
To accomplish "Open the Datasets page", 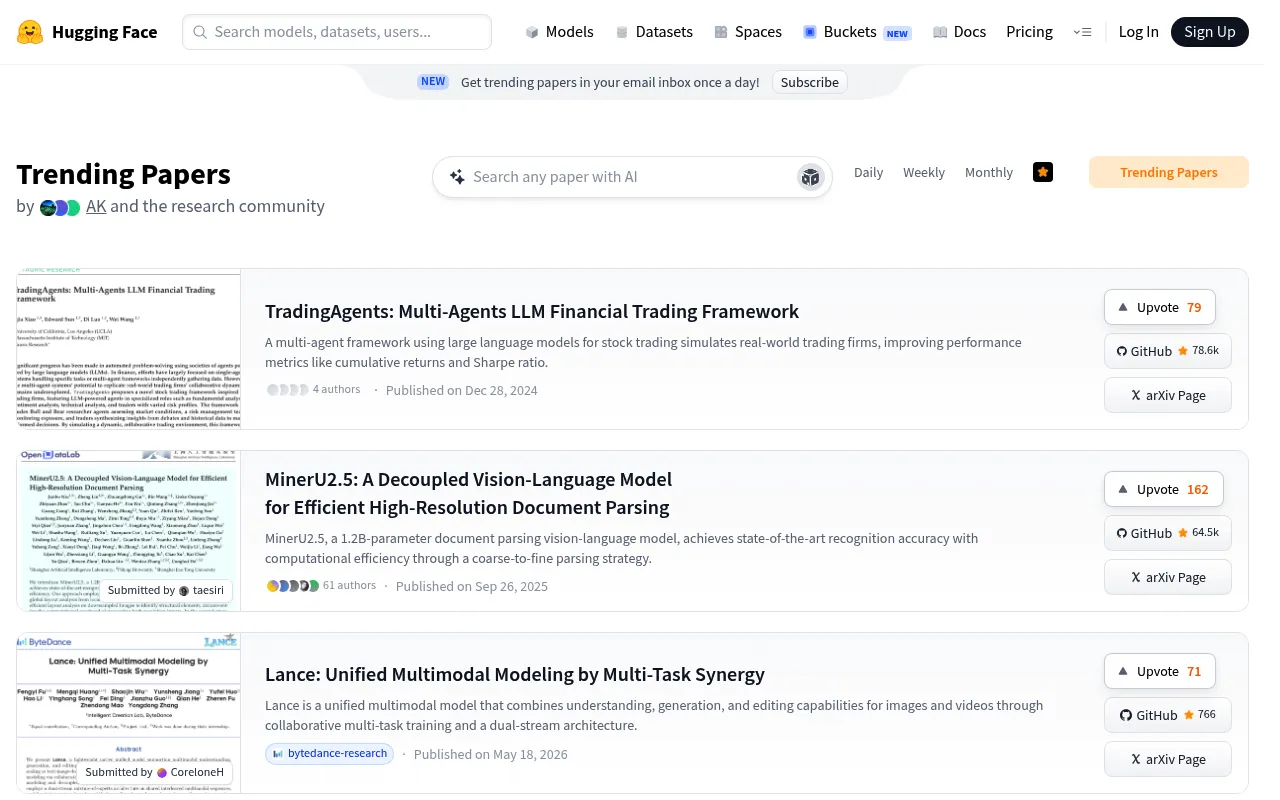I will tap(654, 32).
